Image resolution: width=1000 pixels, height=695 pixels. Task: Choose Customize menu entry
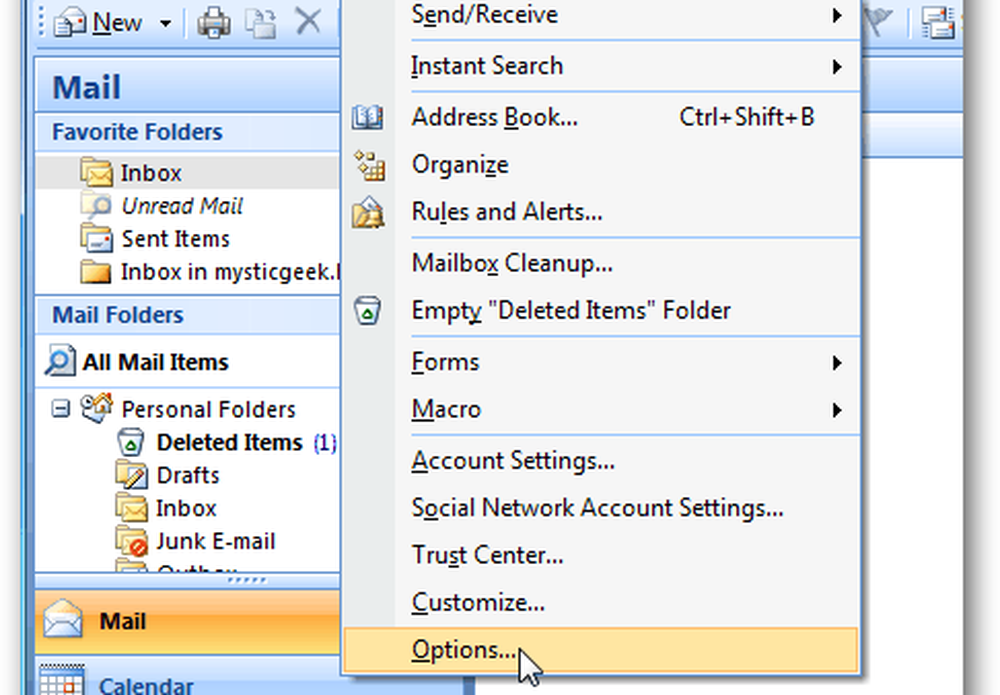coord(602,602)
